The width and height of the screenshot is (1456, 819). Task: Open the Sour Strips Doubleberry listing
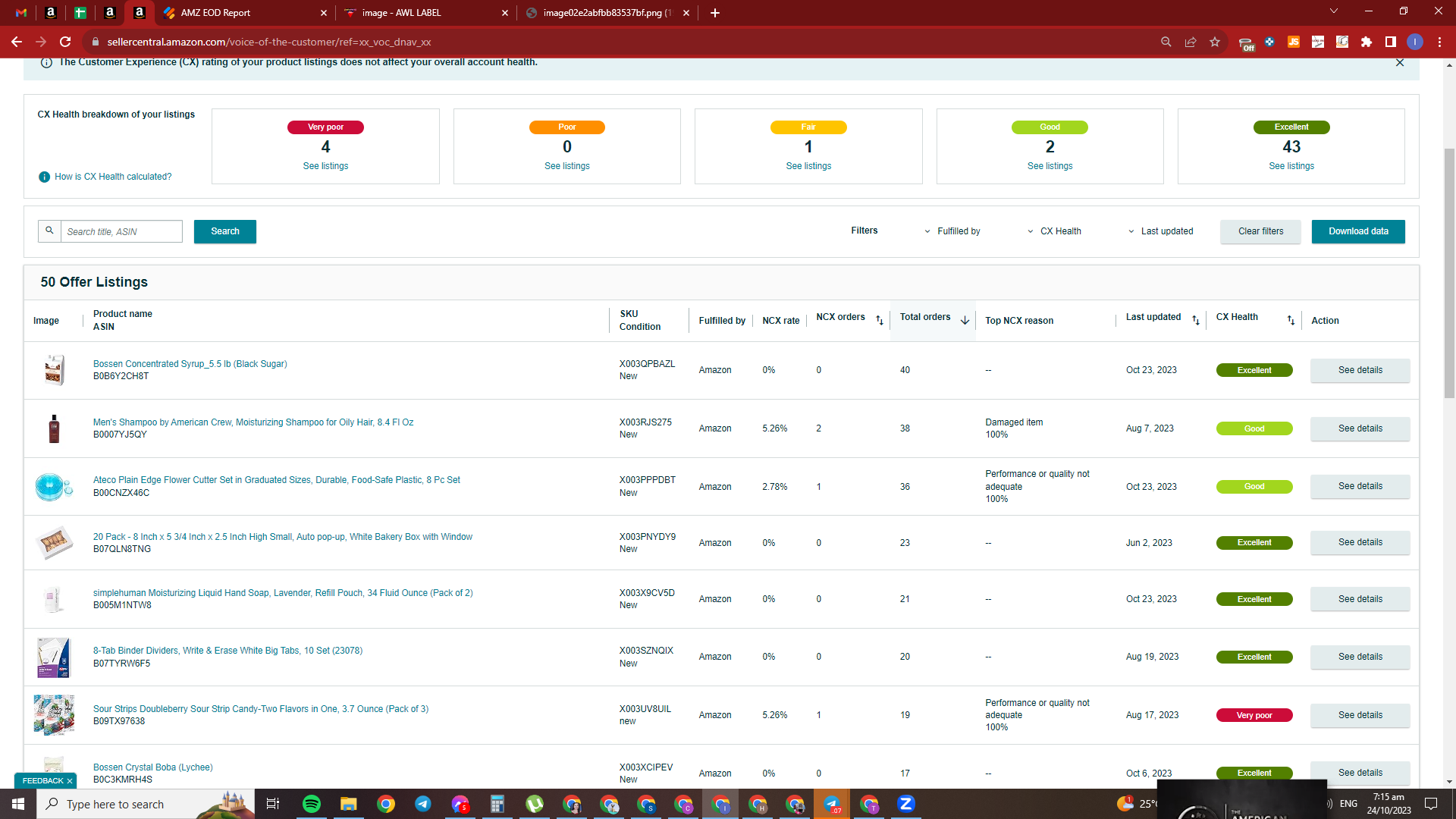(x=261, y=709)
